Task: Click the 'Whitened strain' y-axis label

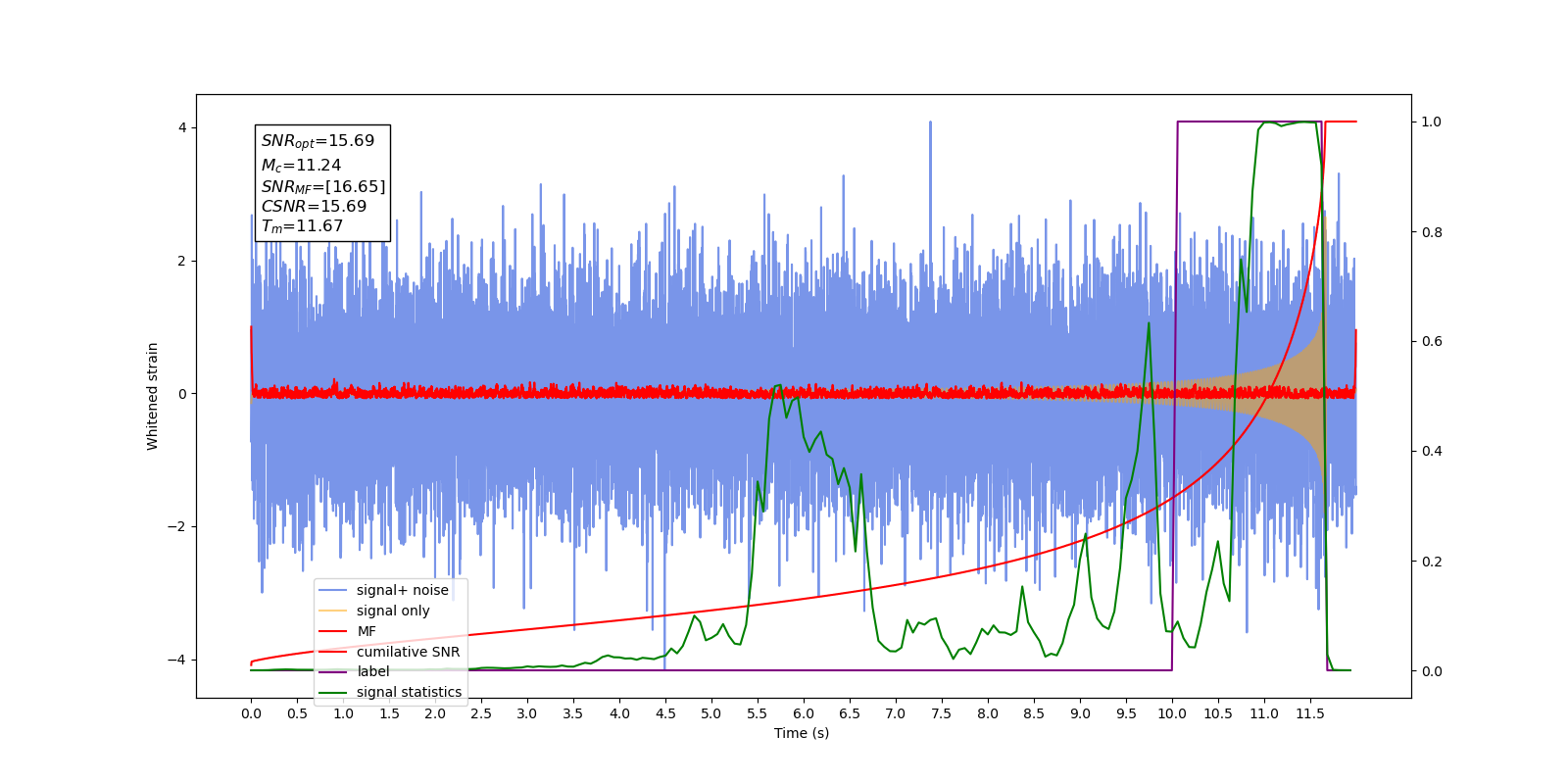Action: point(153,396)
